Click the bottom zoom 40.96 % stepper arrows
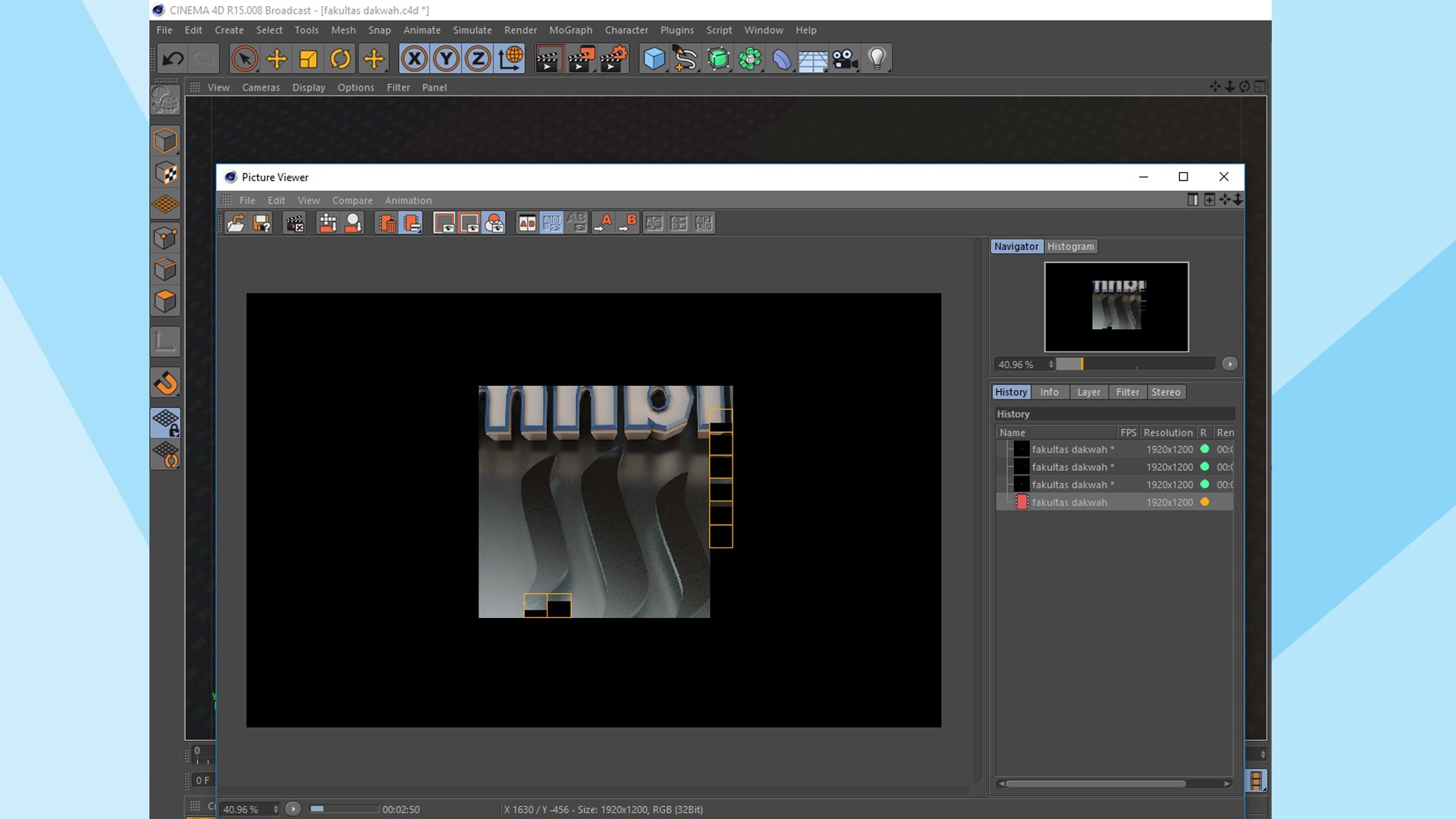Screen dimensions: 1456x819 pyautogui.click(x=275, y=809)
